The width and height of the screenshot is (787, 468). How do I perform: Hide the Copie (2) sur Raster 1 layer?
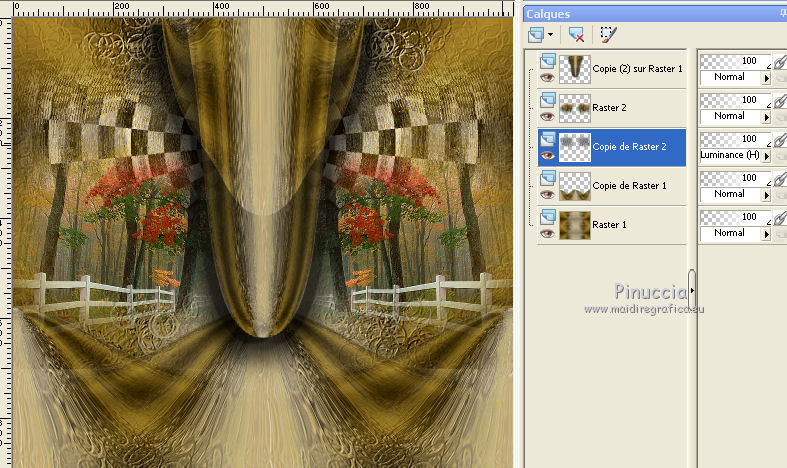coord(548,78)
